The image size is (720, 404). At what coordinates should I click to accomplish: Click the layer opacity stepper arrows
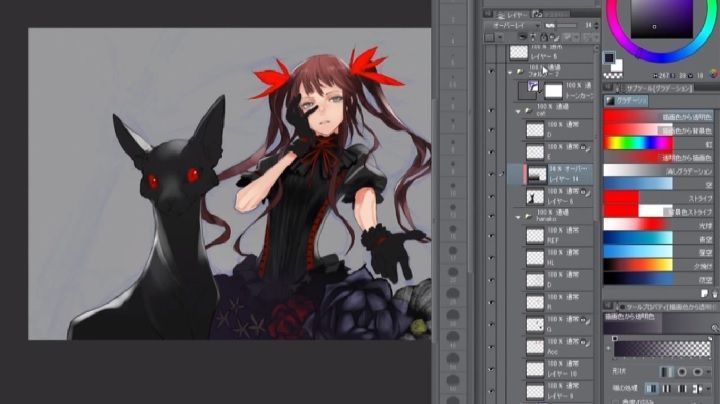coord(596,26)
